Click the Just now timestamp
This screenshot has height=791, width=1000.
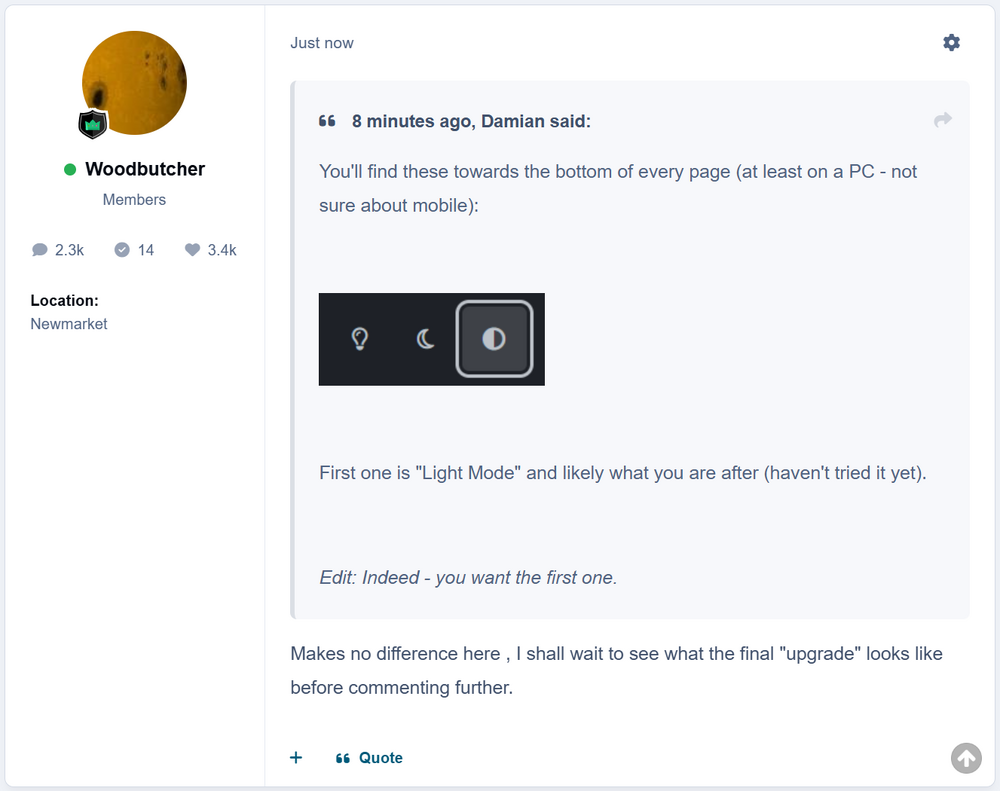(321, 43)
